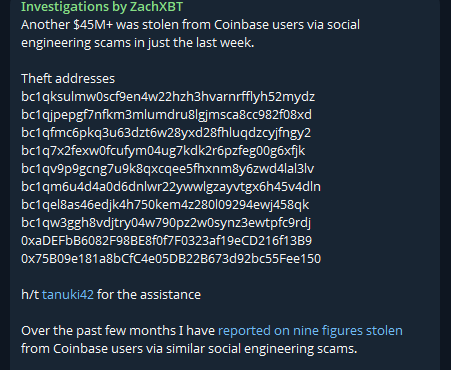Click the address starting with bc1qm6u4d4a0d6
The image size is (451, 370).
pyautogui.click(x=171, y=187)
